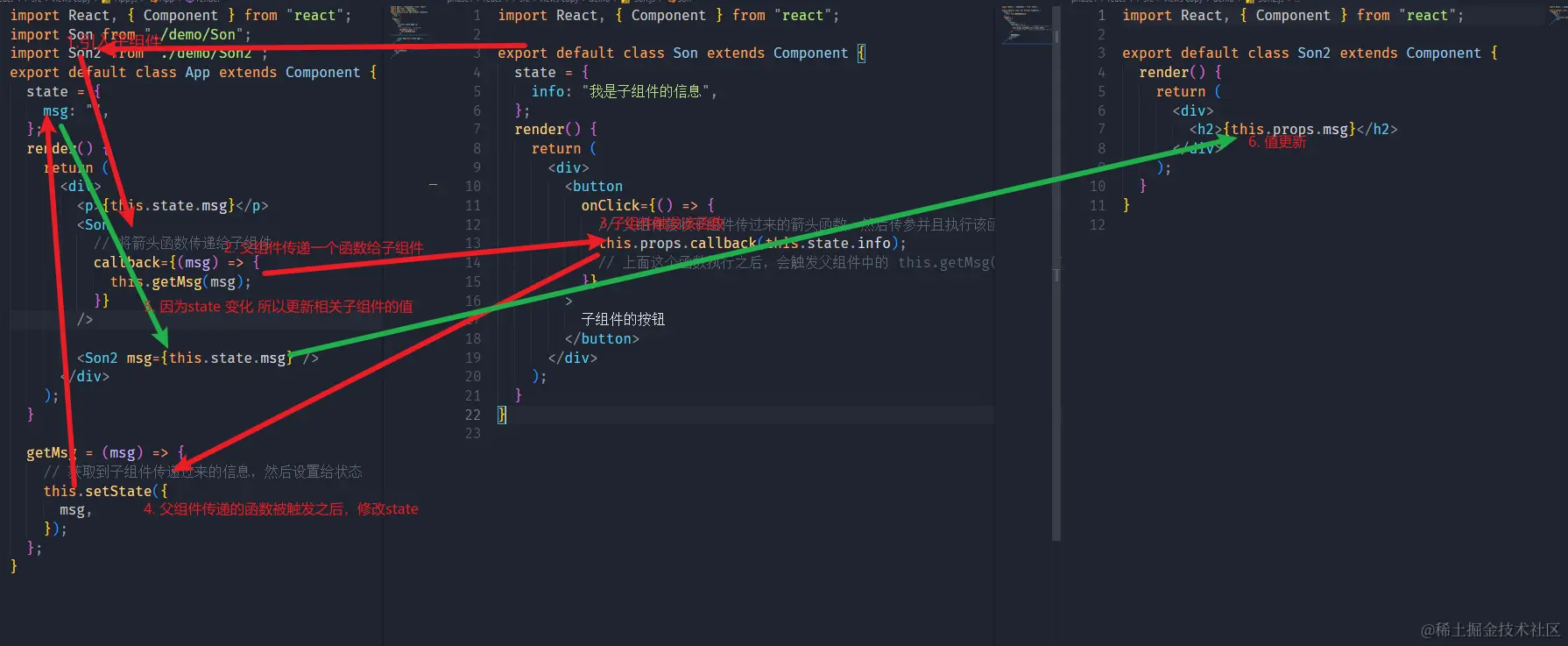Click the 'msg,' line inside setState

pos(75,509)
